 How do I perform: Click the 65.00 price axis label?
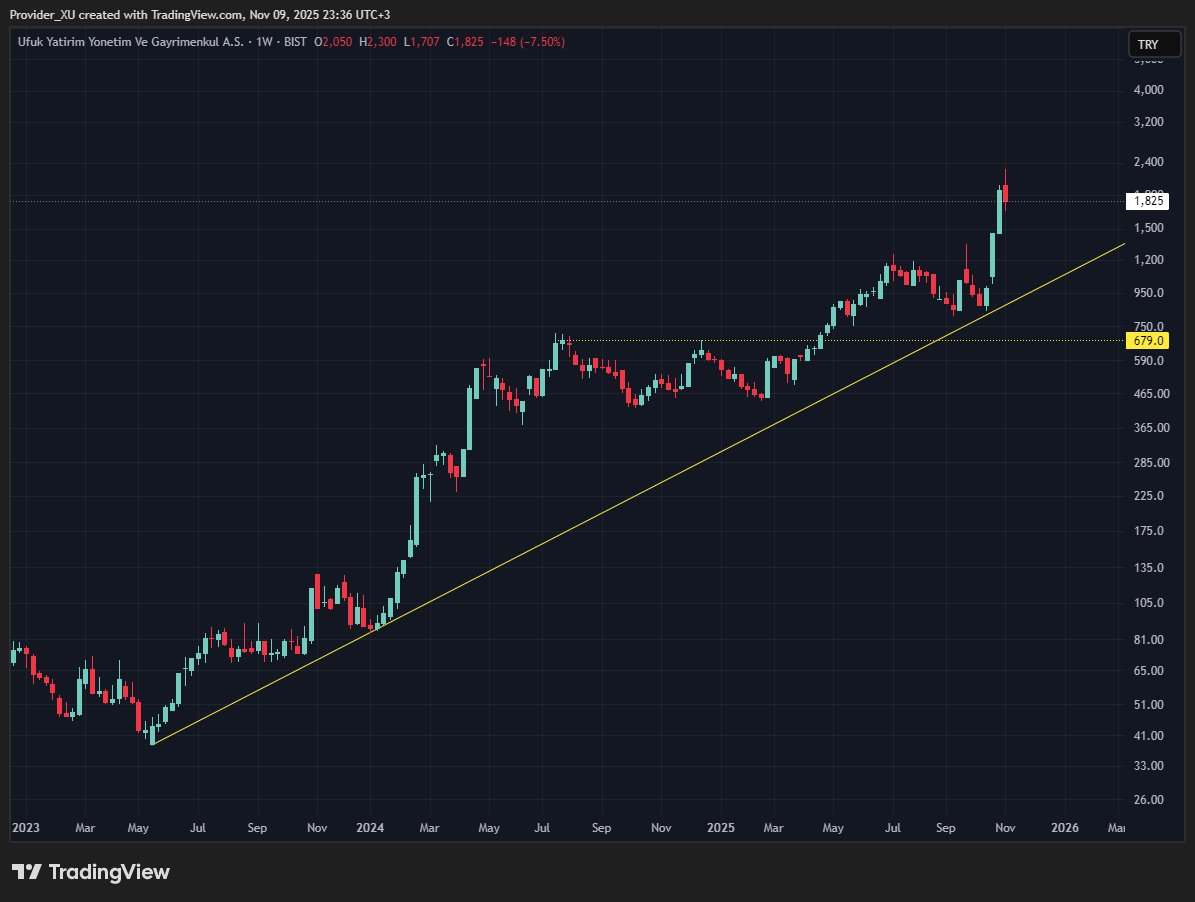[1149, 671]
